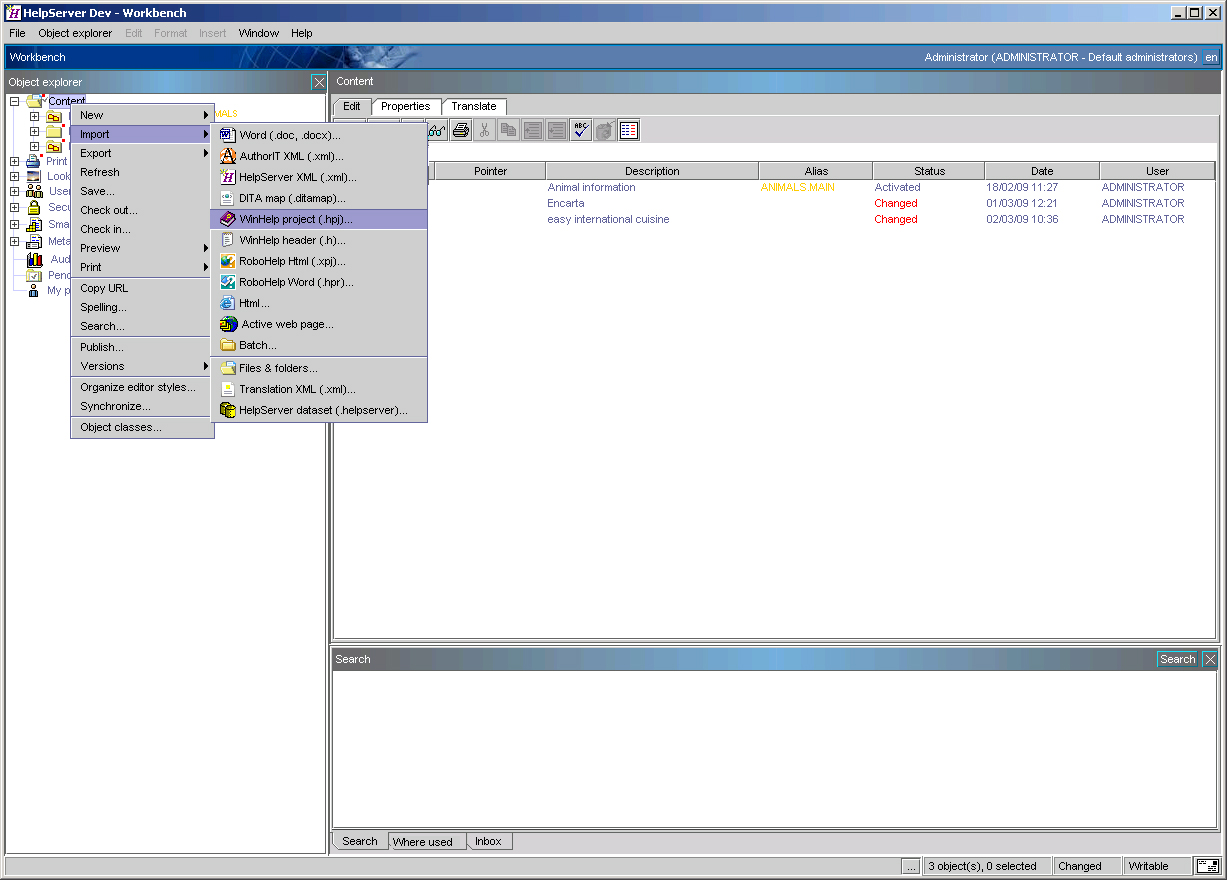Expand the Print node in object explorer
Screen dimensions: 1227x880
tap(15, 161)
